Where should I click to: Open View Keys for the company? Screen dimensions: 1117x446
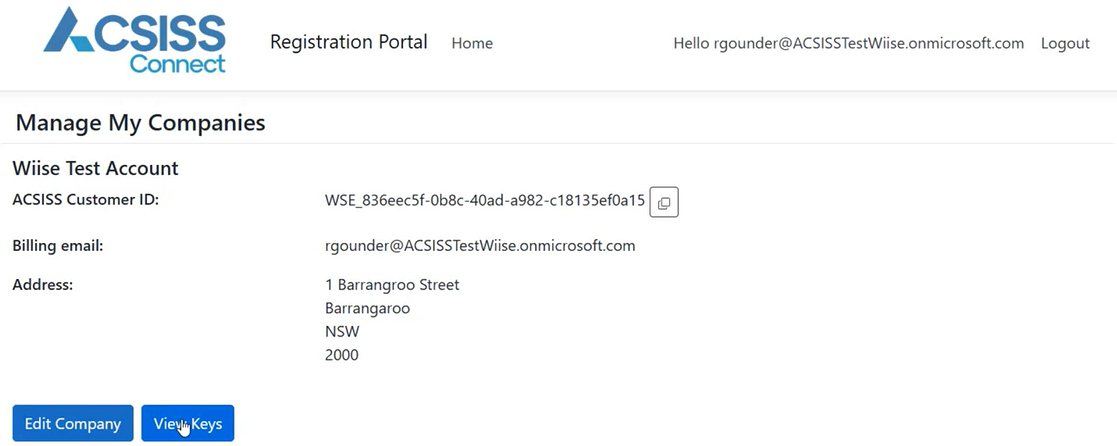[188, 424]
